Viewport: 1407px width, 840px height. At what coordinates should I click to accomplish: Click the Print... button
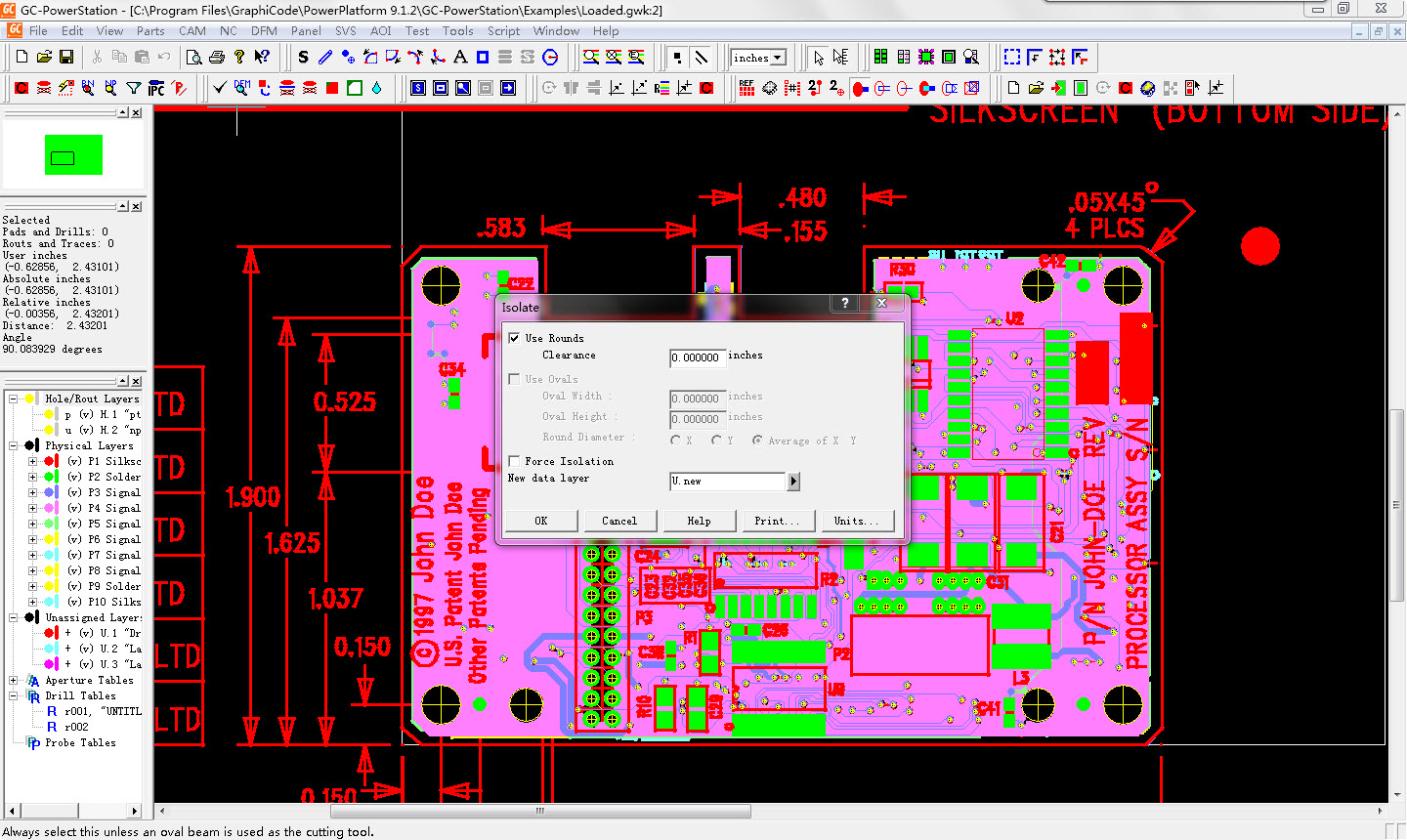click(x=777, y=521)
